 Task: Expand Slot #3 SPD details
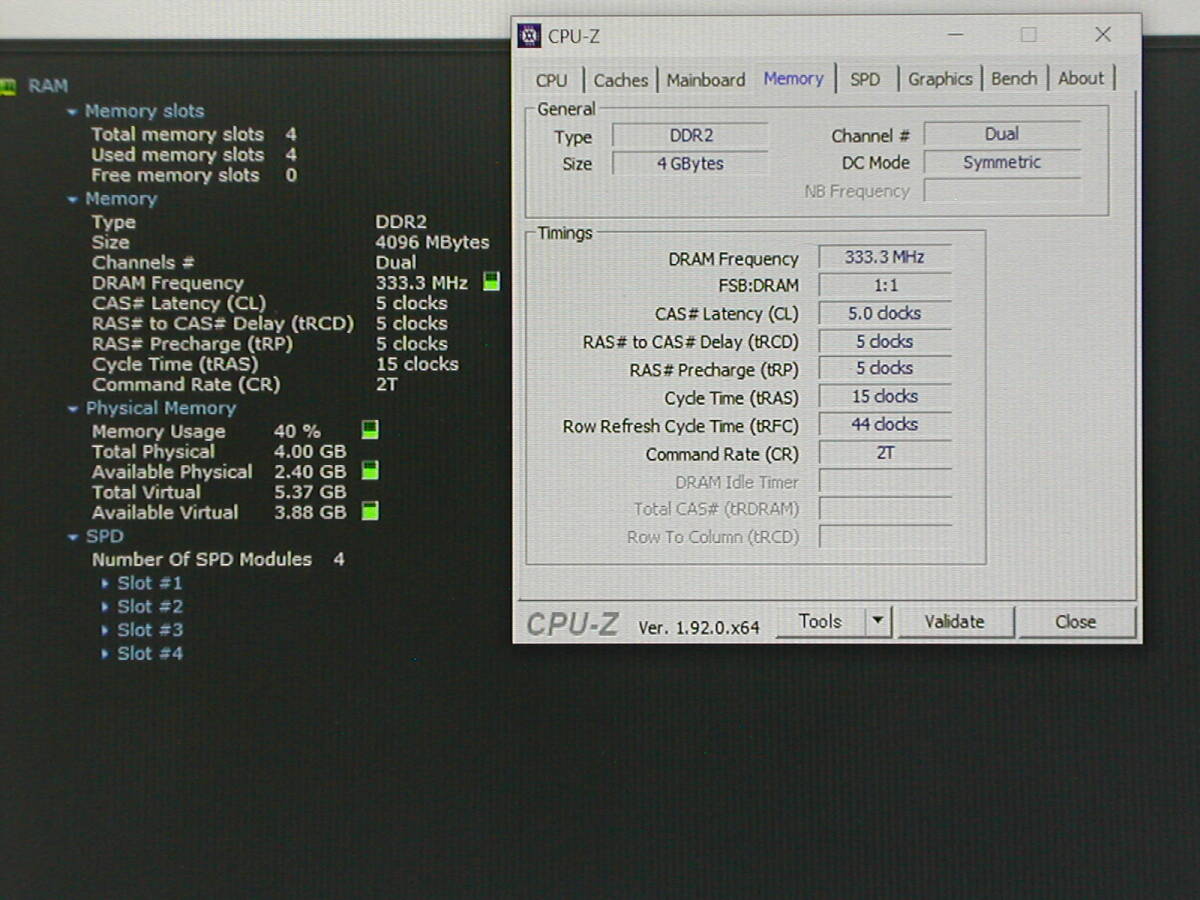pyautogui.click(x=105, y=630)
